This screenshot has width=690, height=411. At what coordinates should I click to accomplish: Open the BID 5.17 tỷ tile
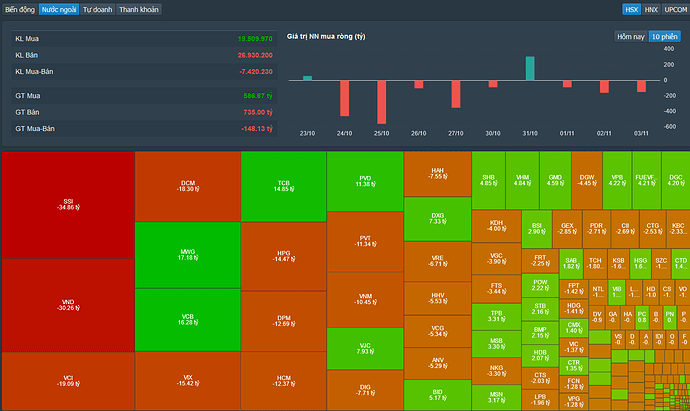click(438, 395)
